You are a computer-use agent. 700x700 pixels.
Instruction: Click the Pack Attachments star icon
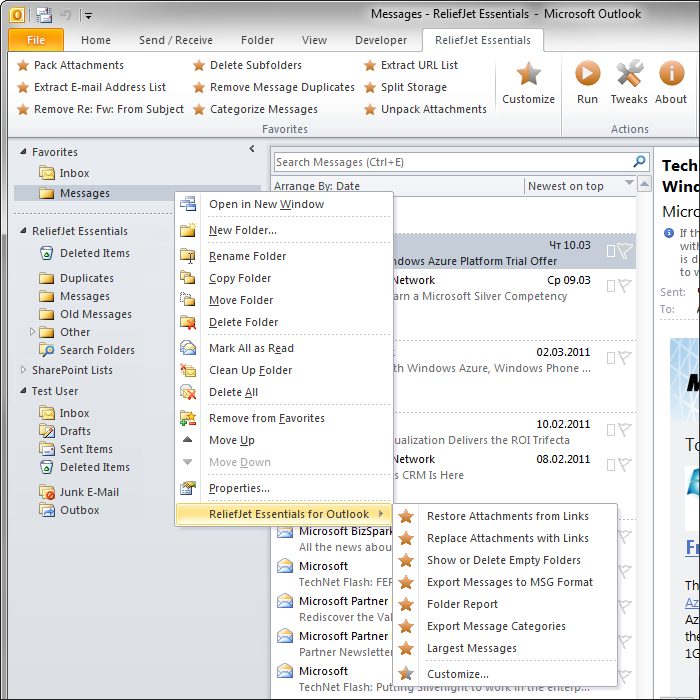click(x=23, y=65)
